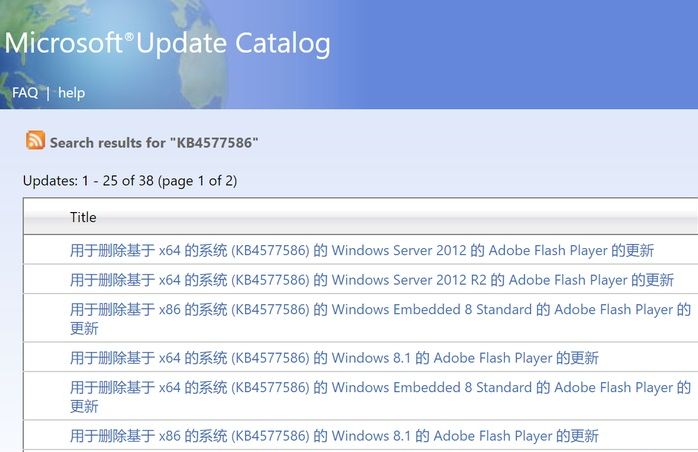Select the x86 Windows Embedded 8 Standard update
This screenshot has height=452, width=698.
[380, 310]
